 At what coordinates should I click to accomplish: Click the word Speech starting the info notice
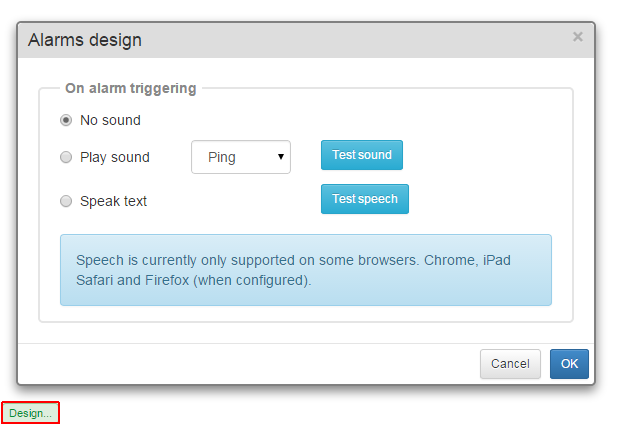pyautogui.click(x=100, y=260)
